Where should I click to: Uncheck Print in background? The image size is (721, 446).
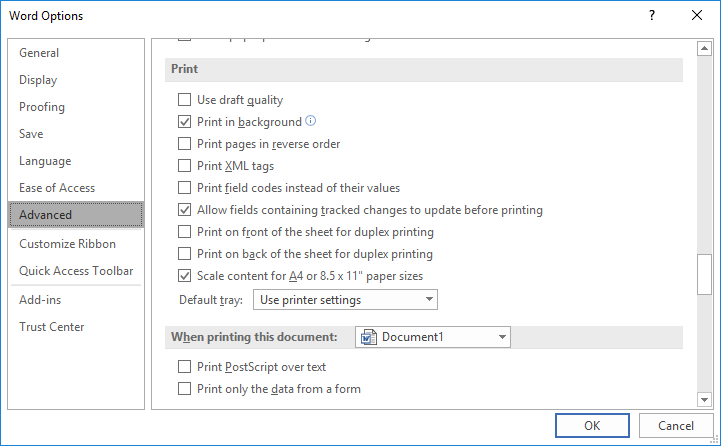pos(184,122)
